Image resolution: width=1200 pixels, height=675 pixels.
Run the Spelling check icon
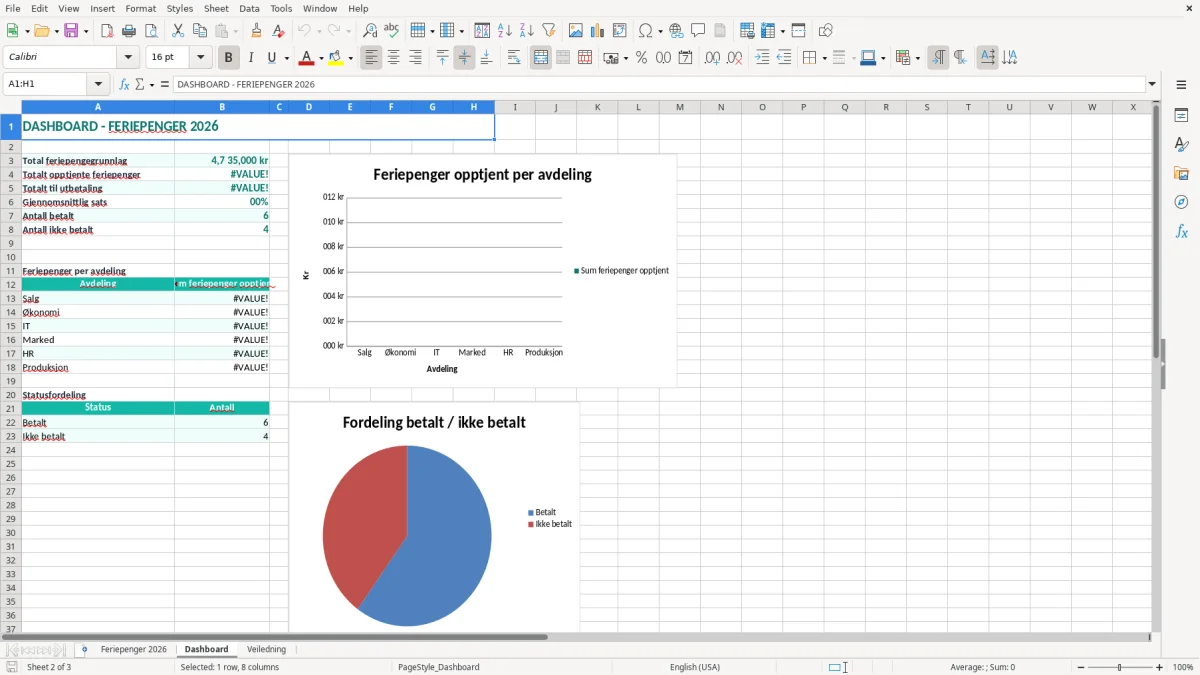point(392,31)
